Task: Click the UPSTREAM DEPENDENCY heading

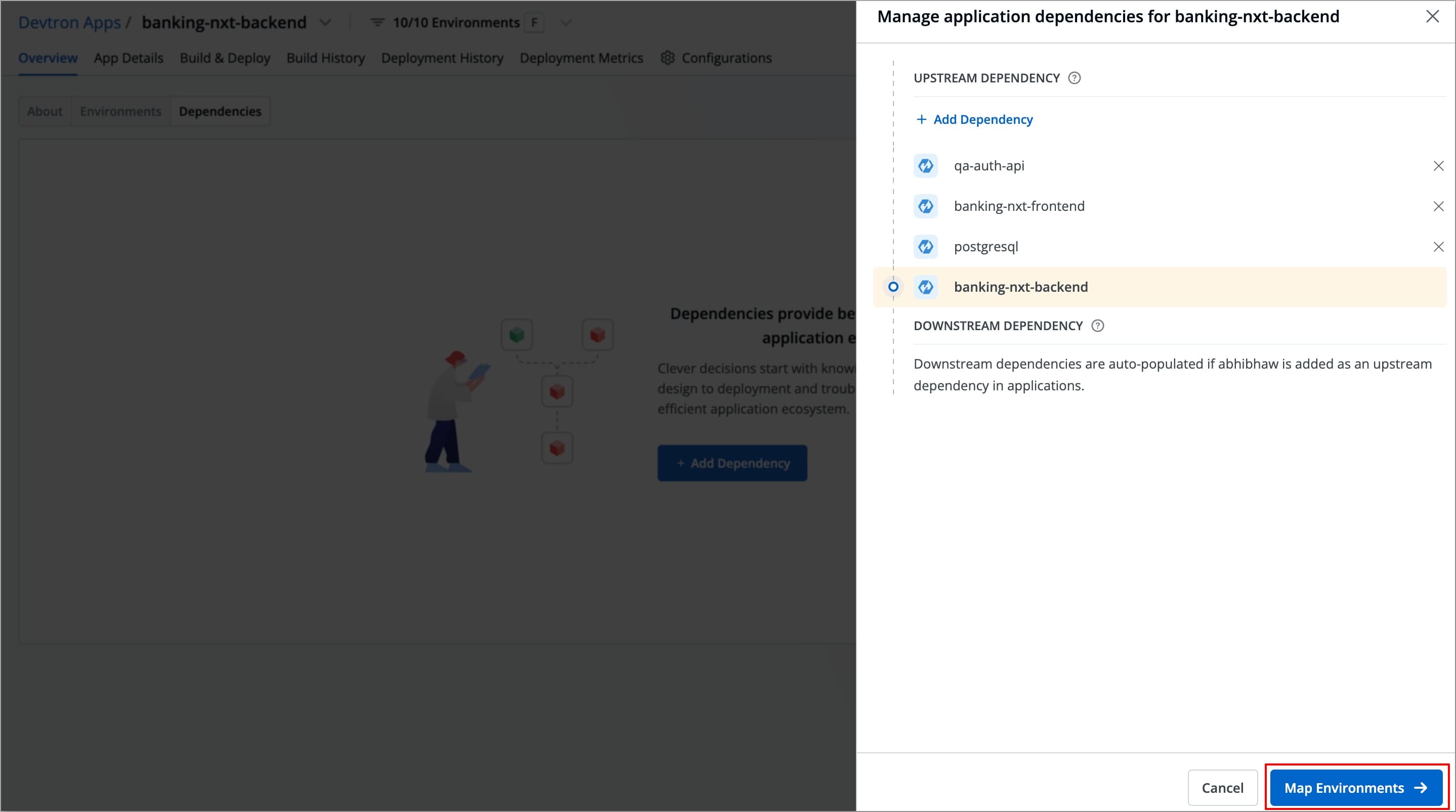Action: (987, 78)
